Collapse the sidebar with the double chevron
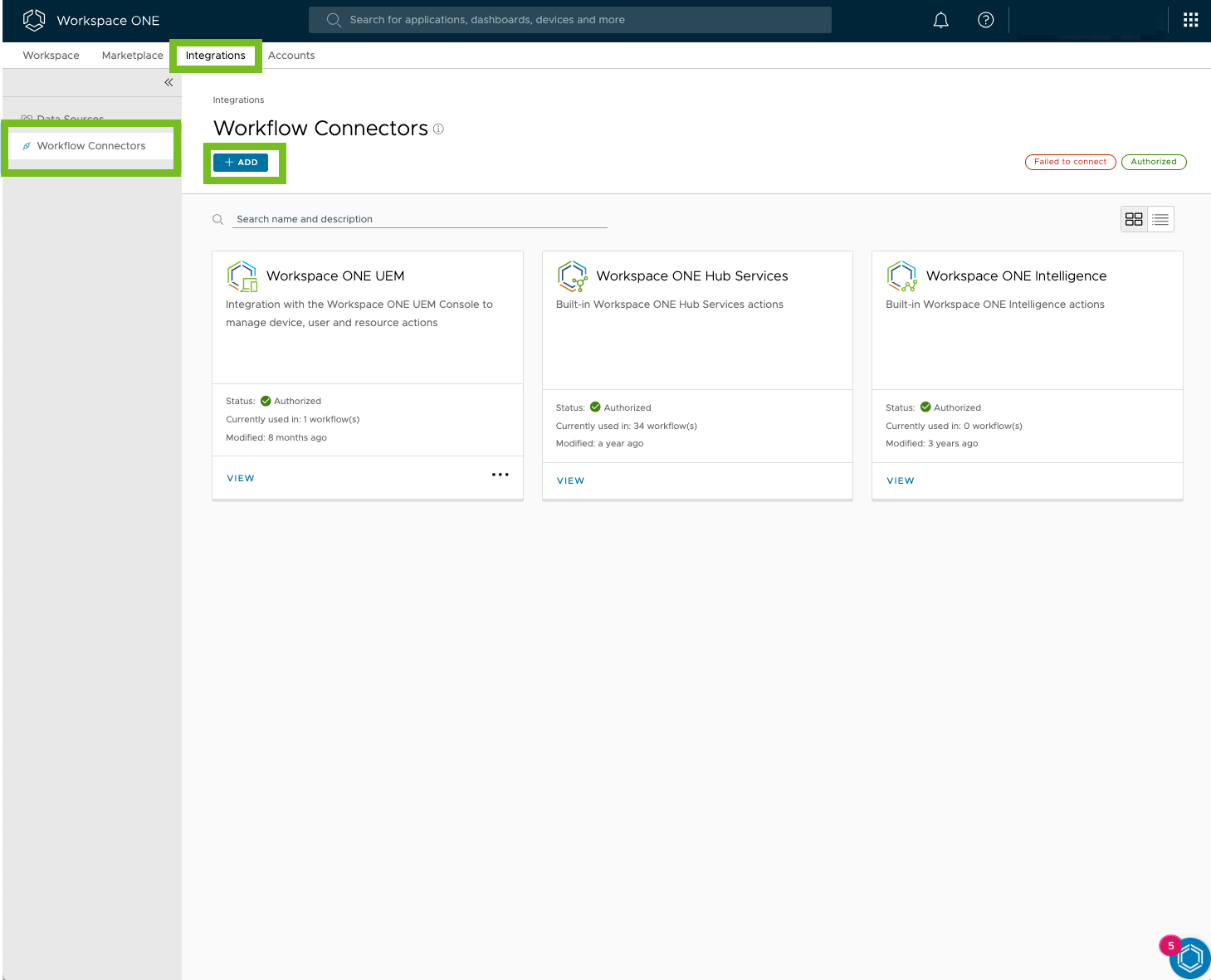Screen dimensions: 1211x980 point(168,82)
